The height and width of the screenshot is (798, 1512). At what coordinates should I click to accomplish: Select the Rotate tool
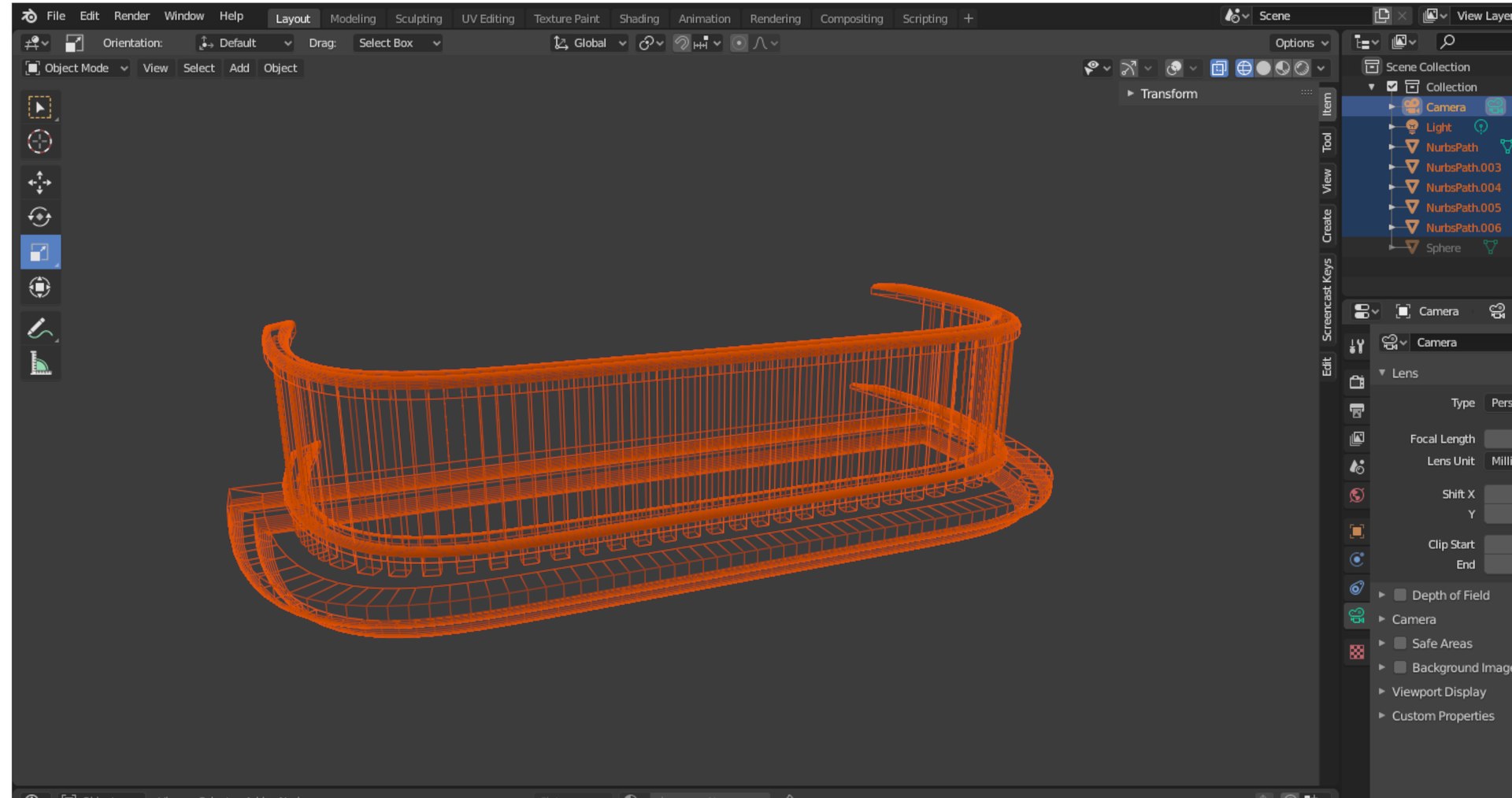39,217
